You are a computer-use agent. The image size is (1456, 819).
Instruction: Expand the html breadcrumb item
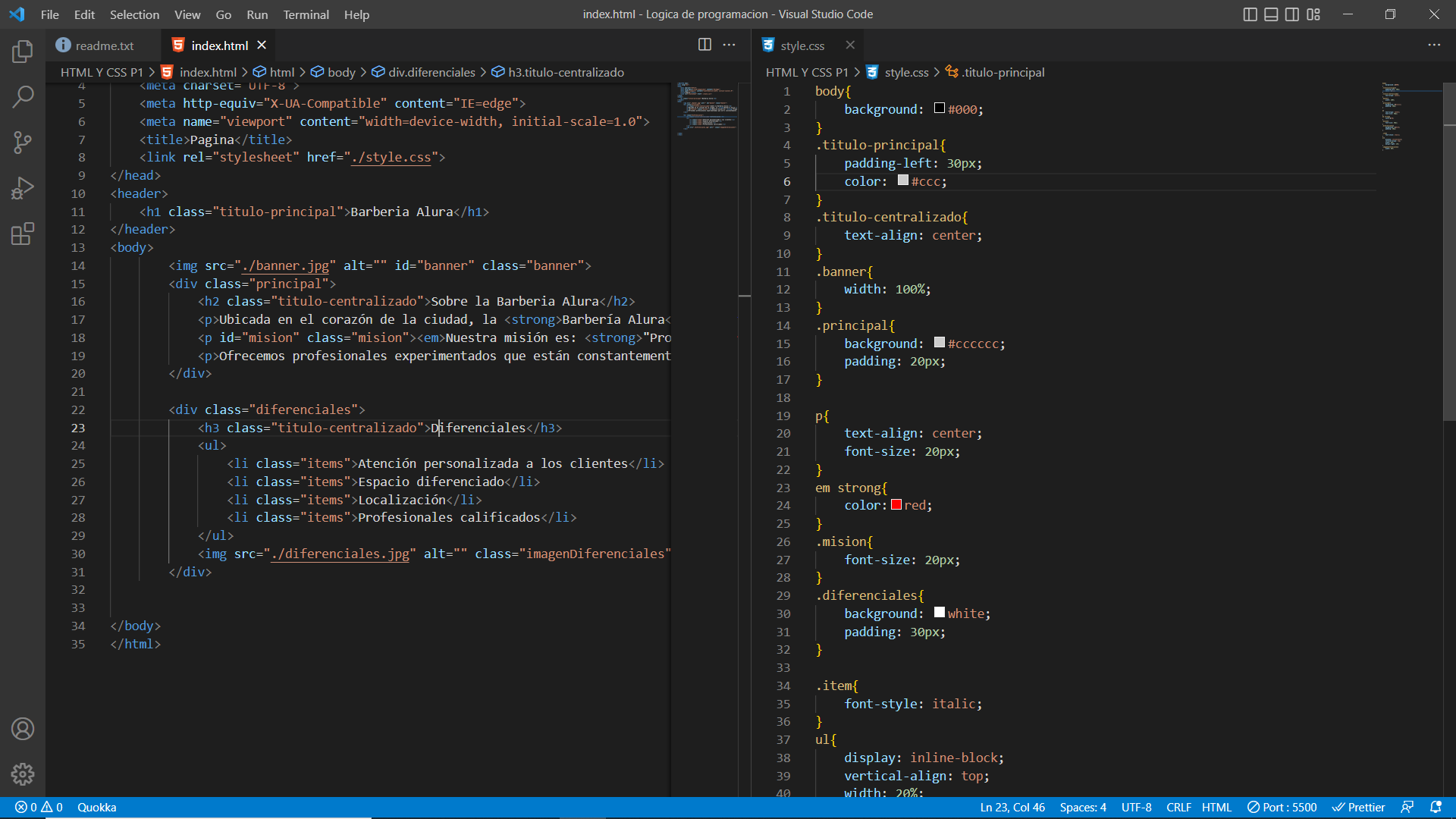pyautogui.click(x=274, y=72)
